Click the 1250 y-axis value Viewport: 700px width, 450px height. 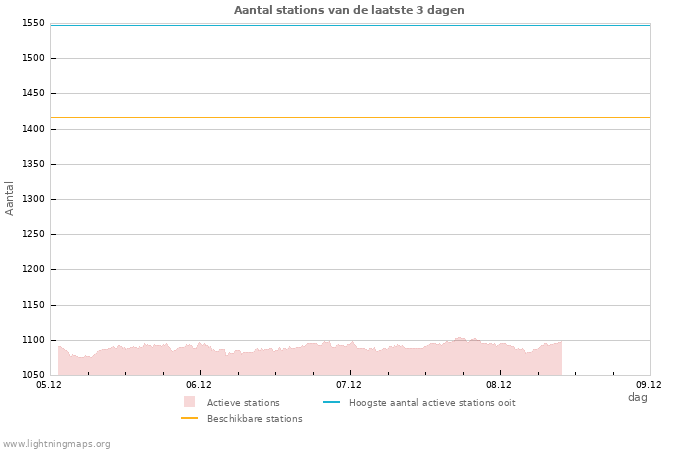[33, 234]
